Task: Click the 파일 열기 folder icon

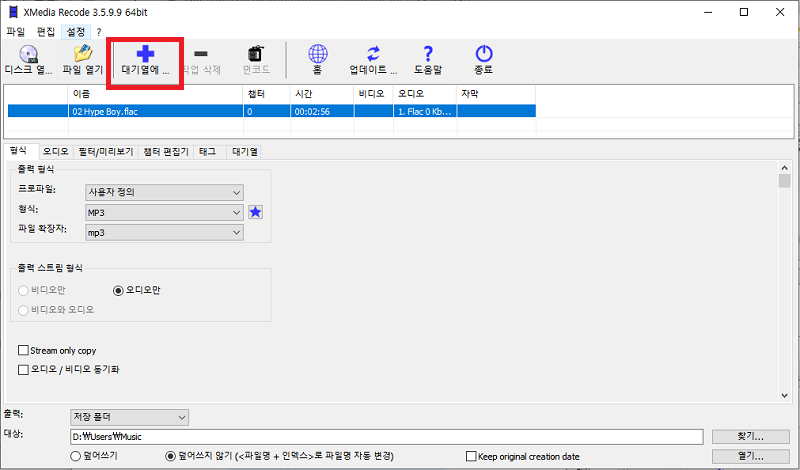Action: click(83, 54)
